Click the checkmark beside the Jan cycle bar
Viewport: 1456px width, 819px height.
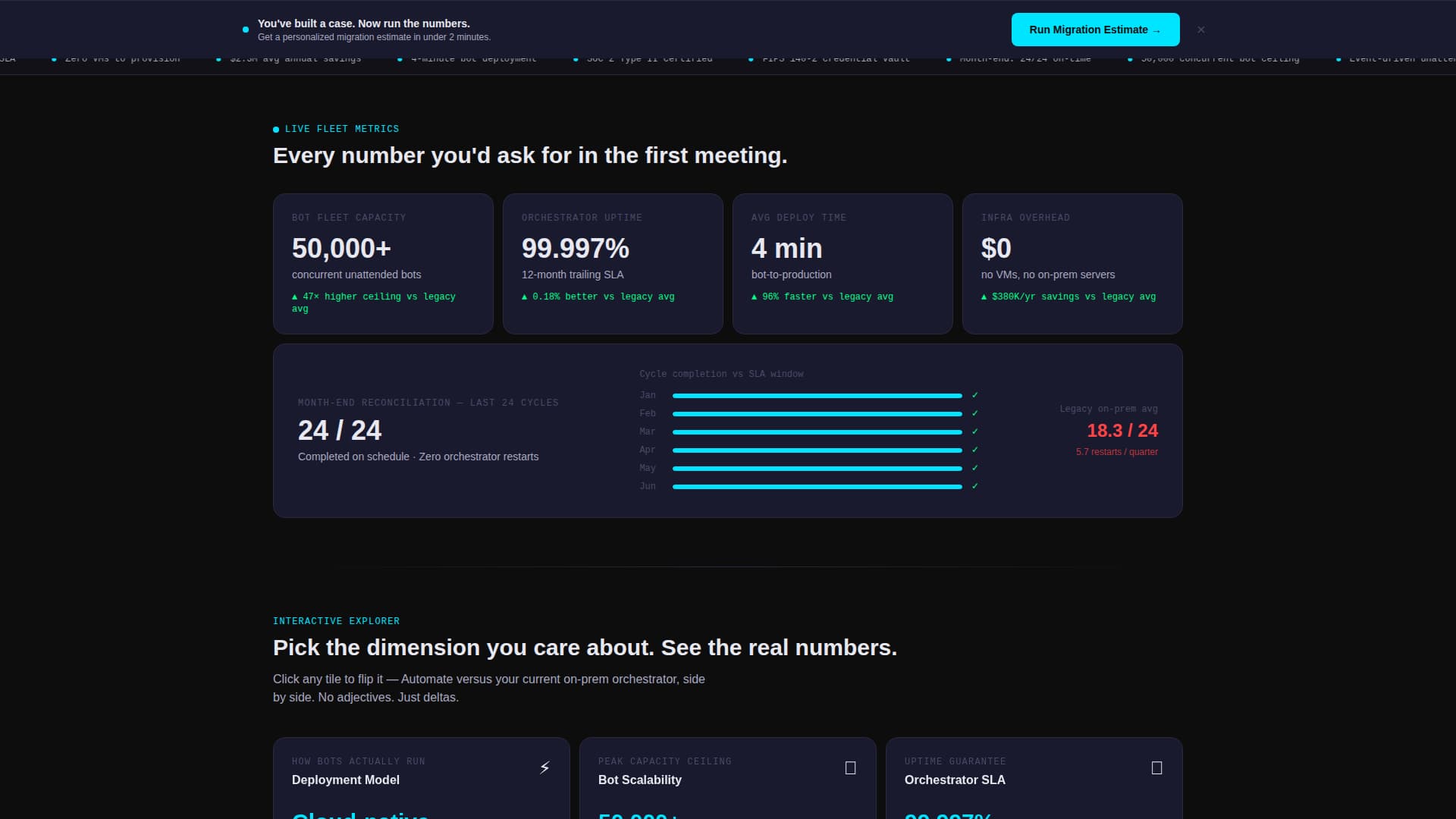(975, 395)
